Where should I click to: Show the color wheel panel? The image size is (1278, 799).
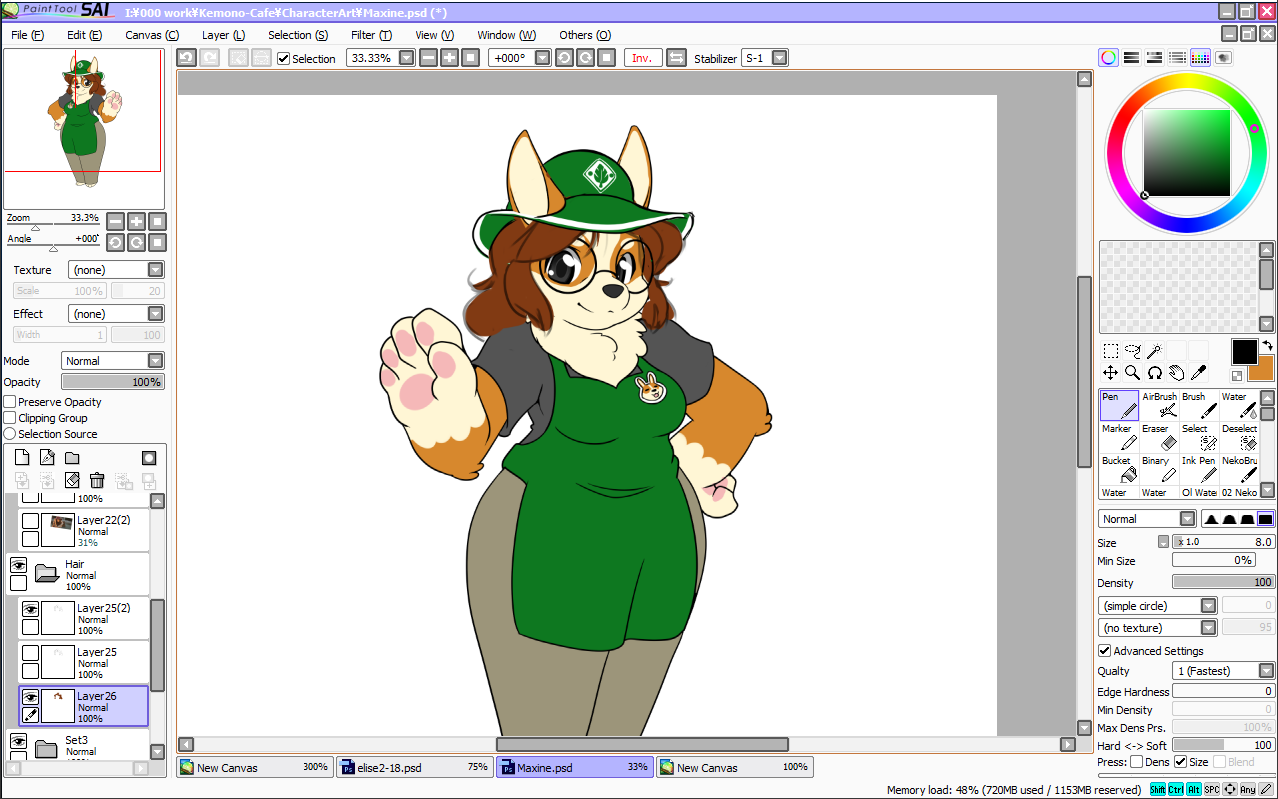point(1108,58)
